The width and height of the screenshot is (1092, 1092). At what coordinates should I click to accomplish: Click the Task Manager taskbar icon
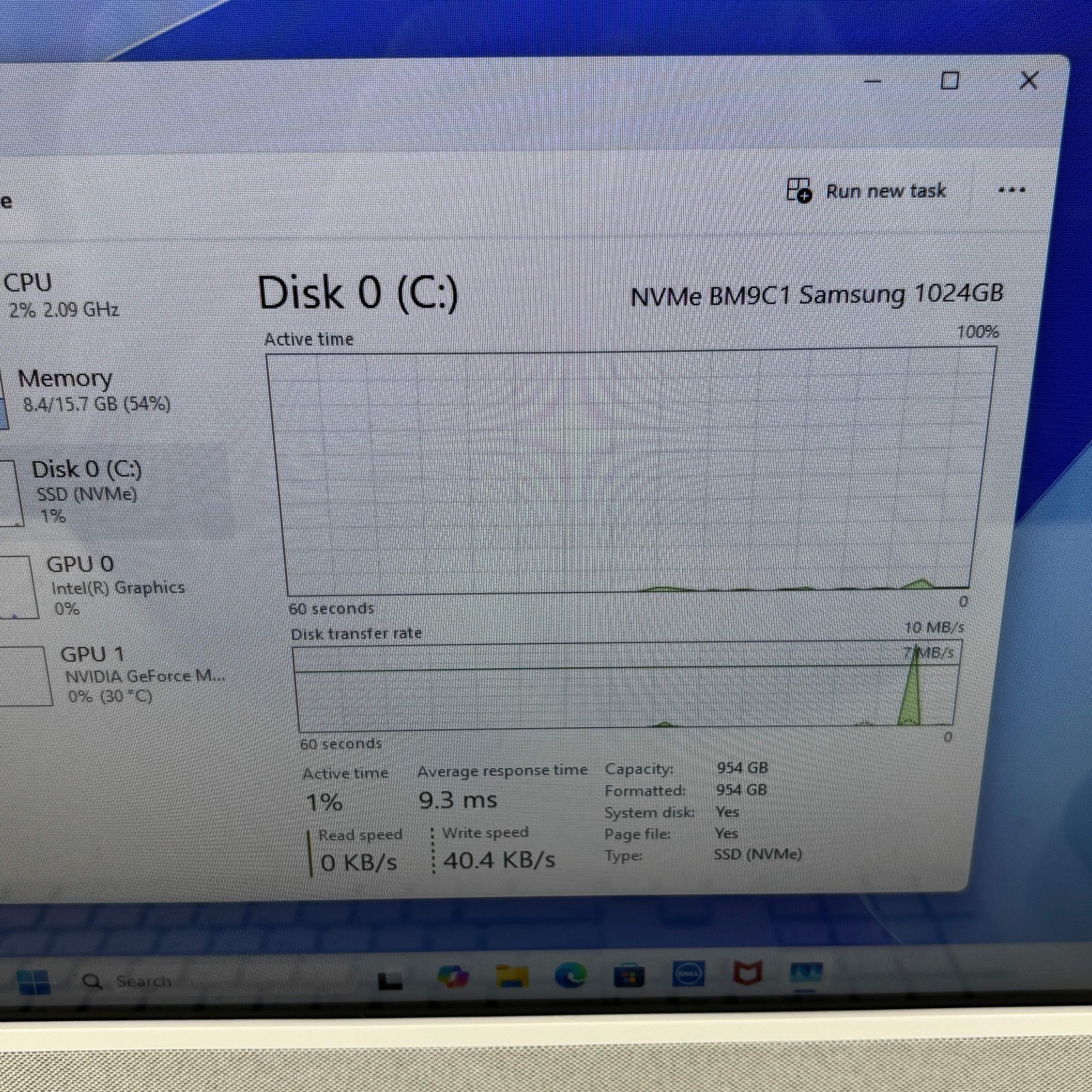(x=805, y=973)
